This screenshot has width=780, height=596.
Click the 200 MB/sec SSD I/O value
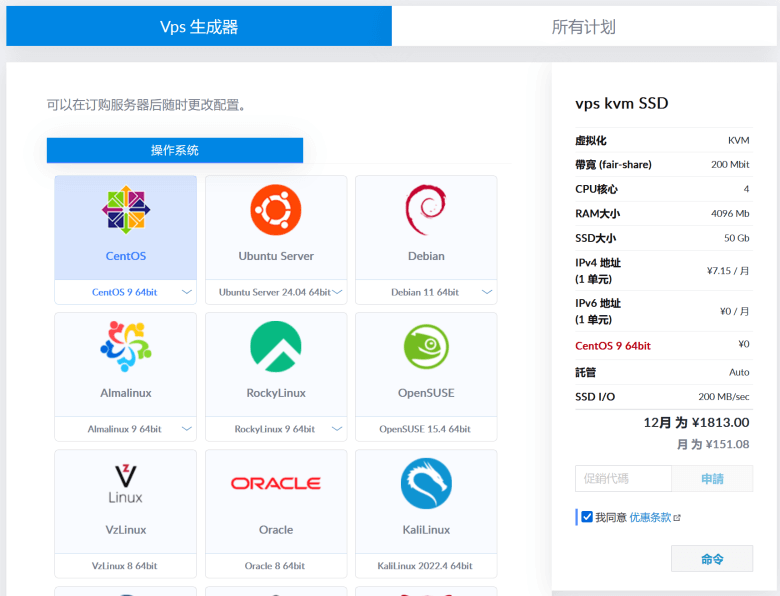pos(724,397)
